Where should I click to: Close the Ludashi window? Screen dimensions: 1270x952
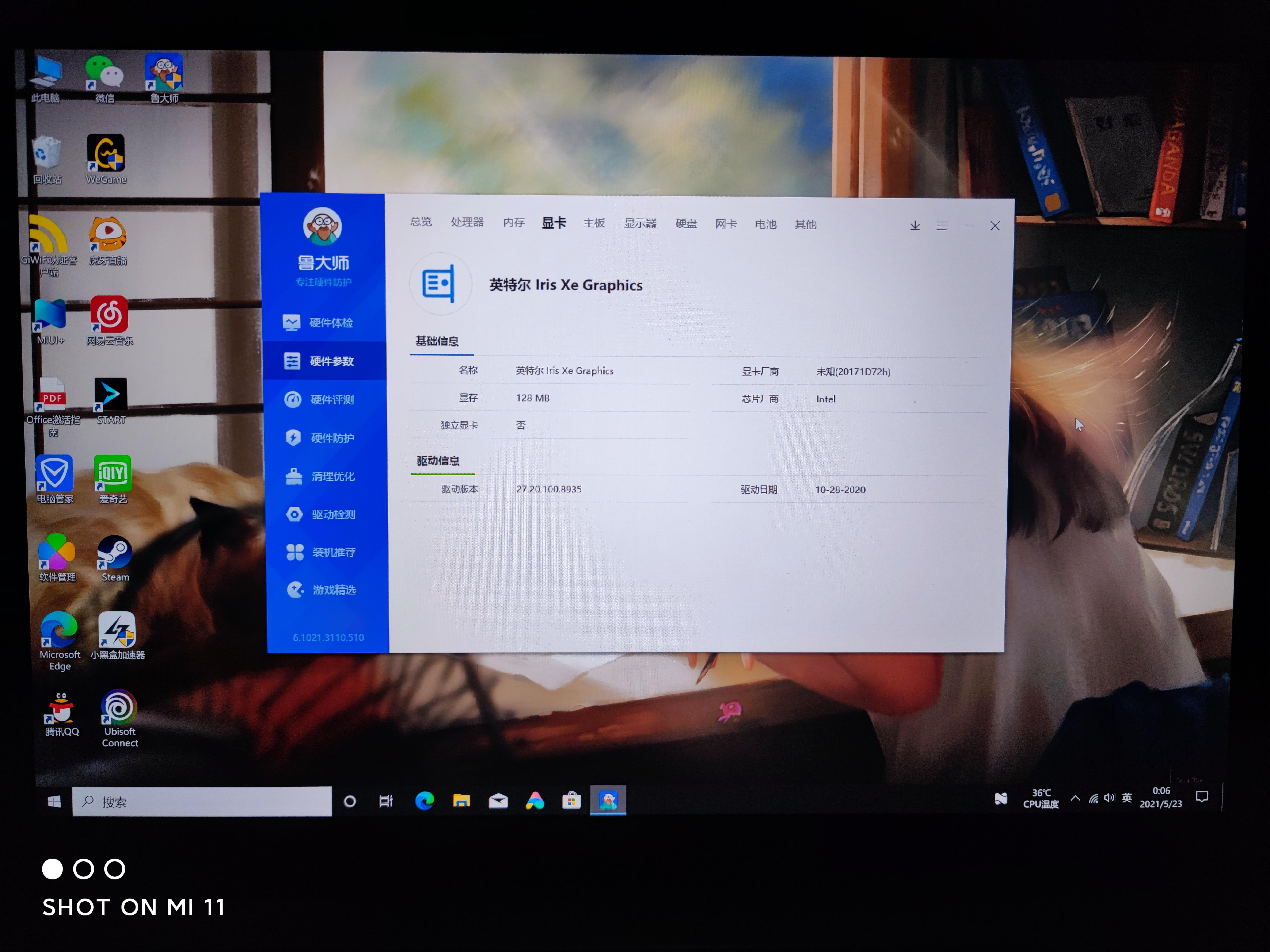coord(995,226)
